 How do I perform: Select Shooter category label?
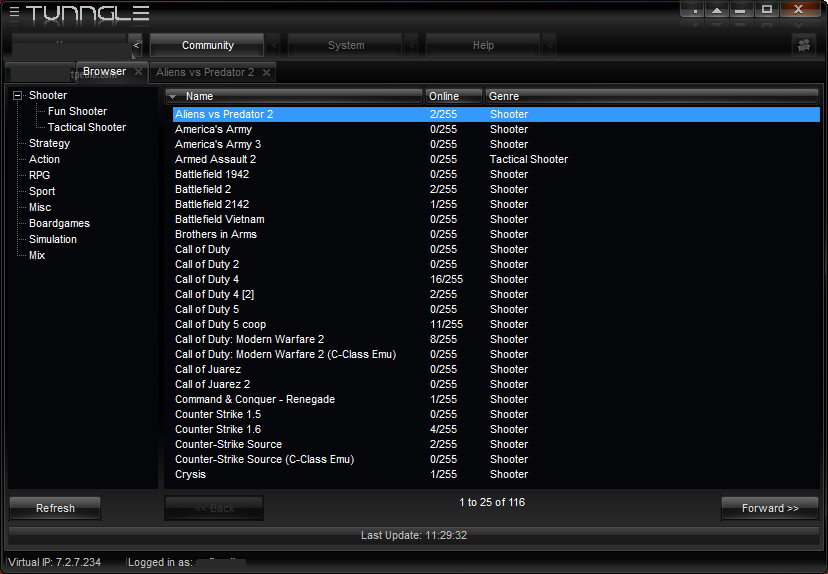pos(48,96)
